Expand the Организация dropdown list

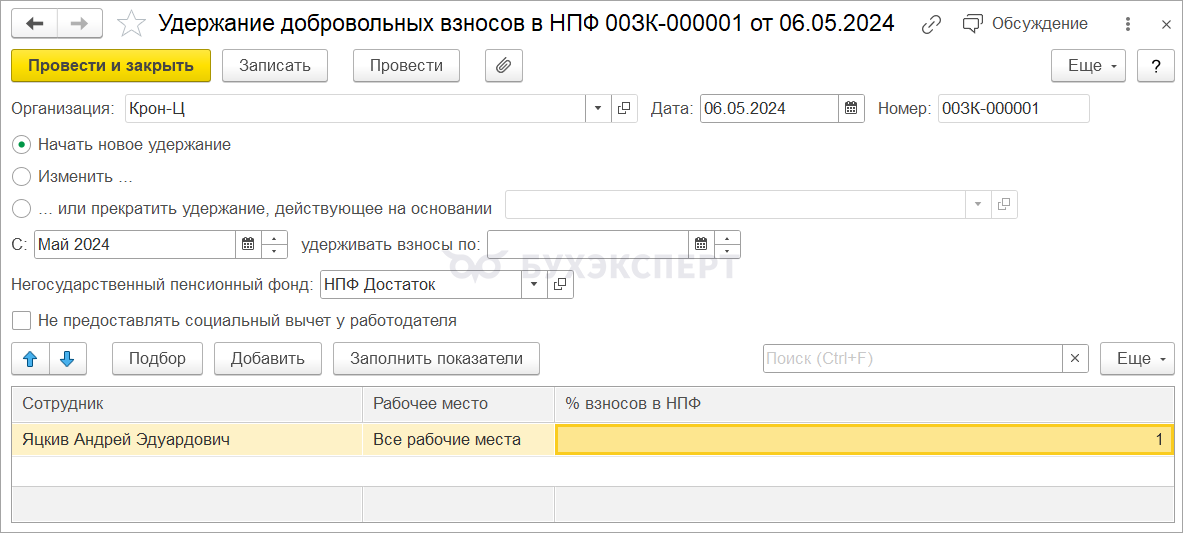(598, 109)
